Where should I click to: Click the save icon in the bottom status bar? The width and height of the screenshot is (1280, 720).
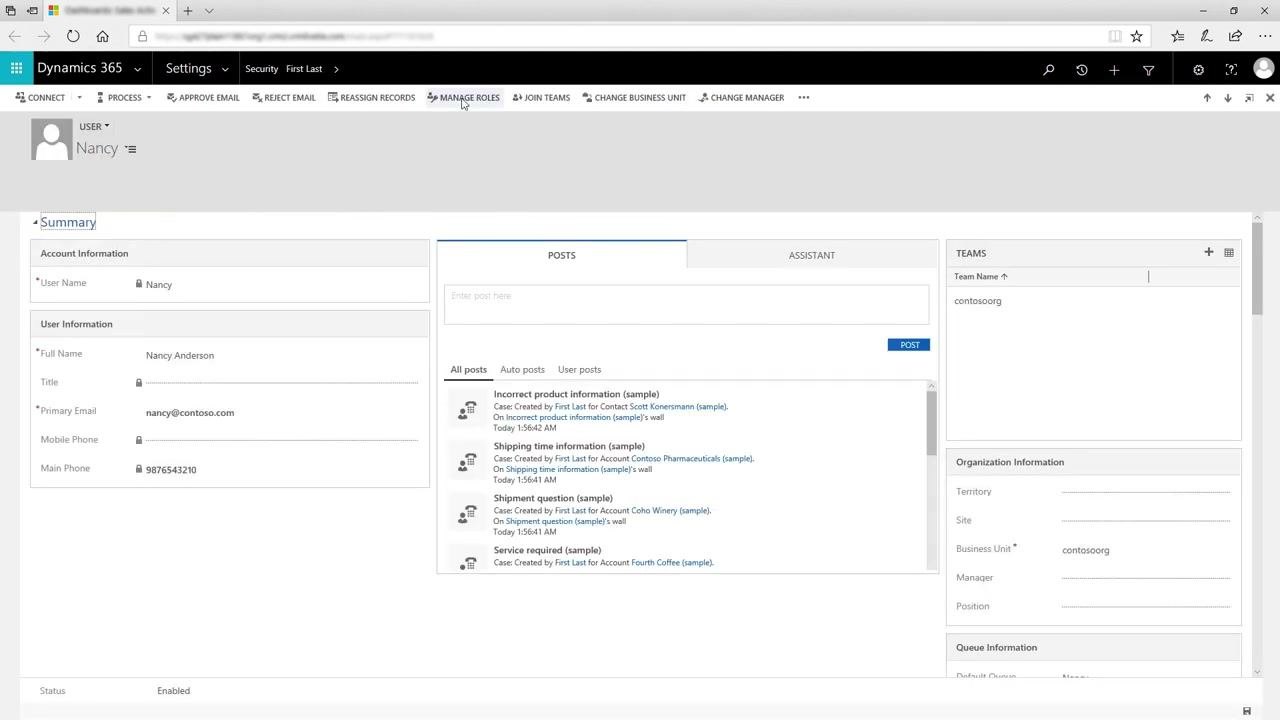1247,711
